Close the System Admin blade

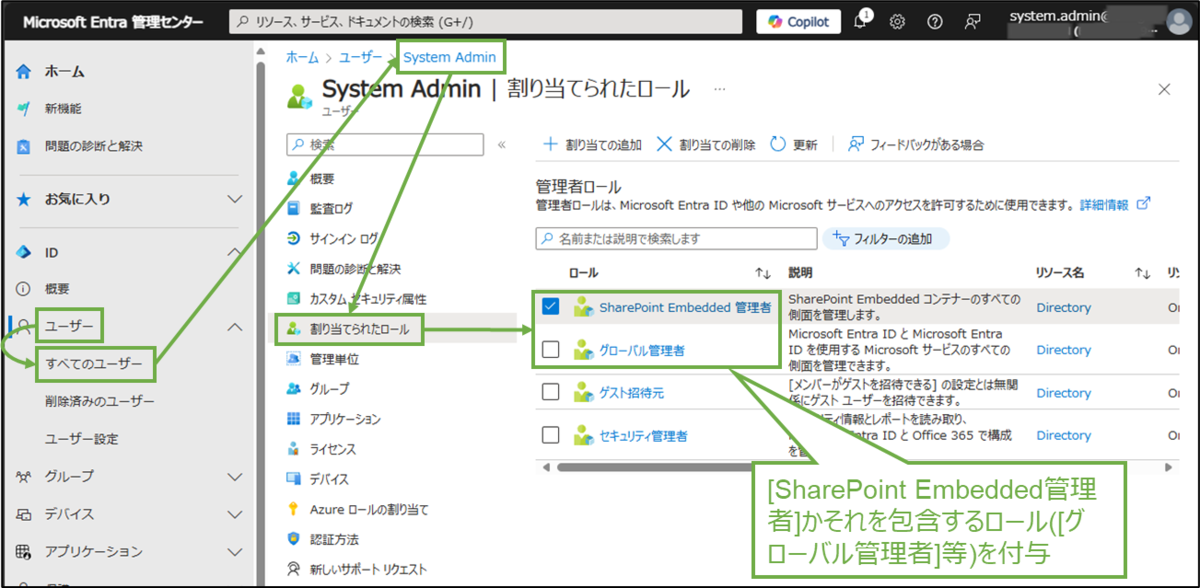(1164, 89)
